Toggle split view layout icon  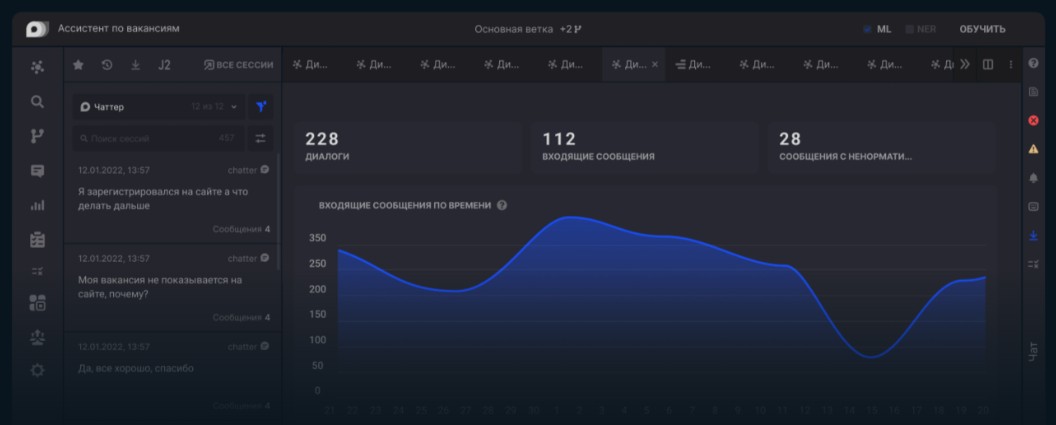pos(988,65)
